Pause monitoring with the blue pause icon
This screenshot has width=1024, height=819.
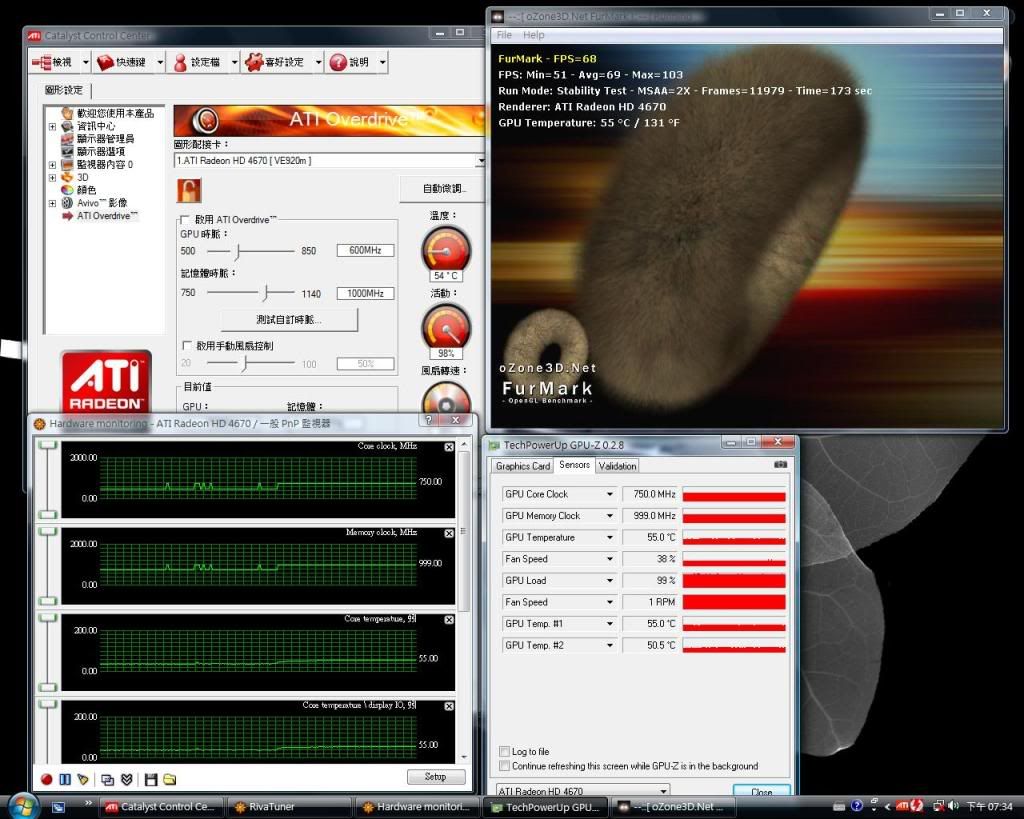pyautogui.click(x=65, y=779)
